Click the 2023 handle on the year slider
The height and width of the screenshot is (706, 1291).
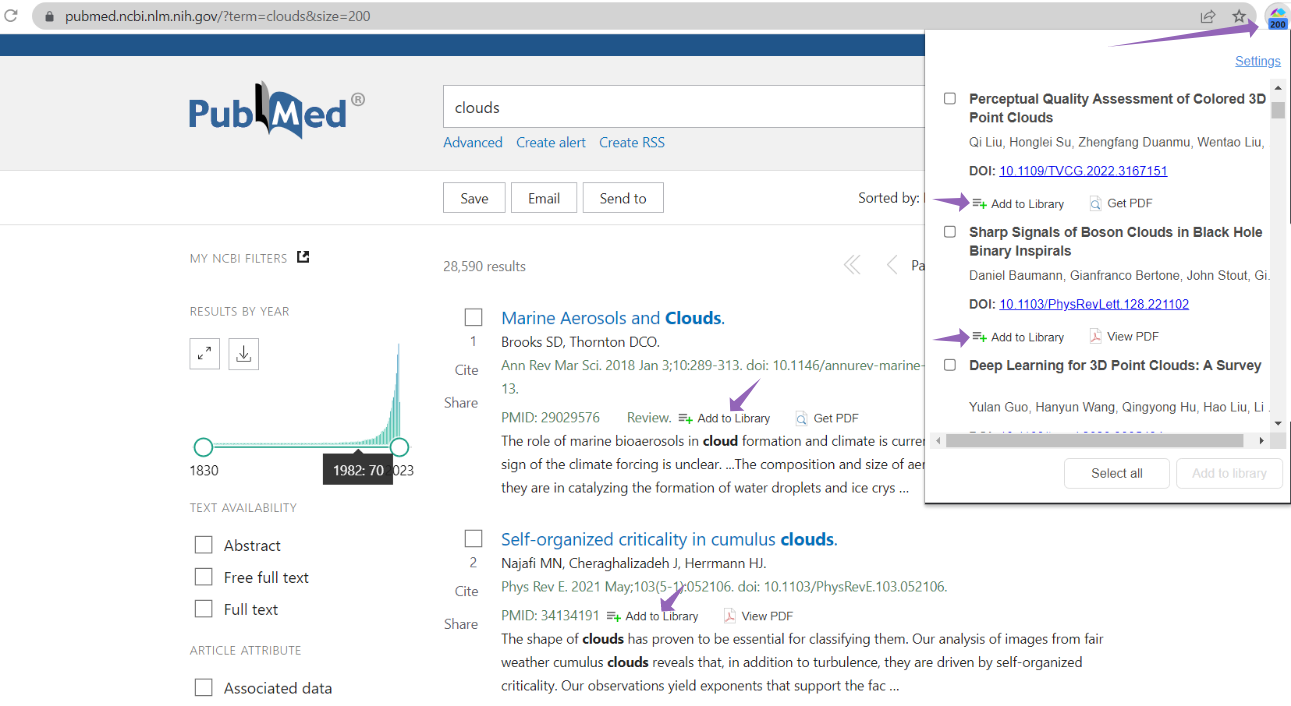pyautogui.click(x=400, y=447)
